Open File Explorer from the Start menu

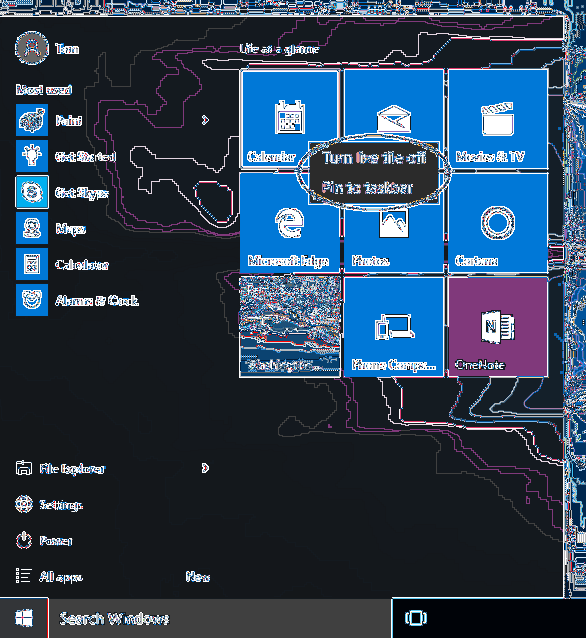pyautogui.click(x=60, y=468)
